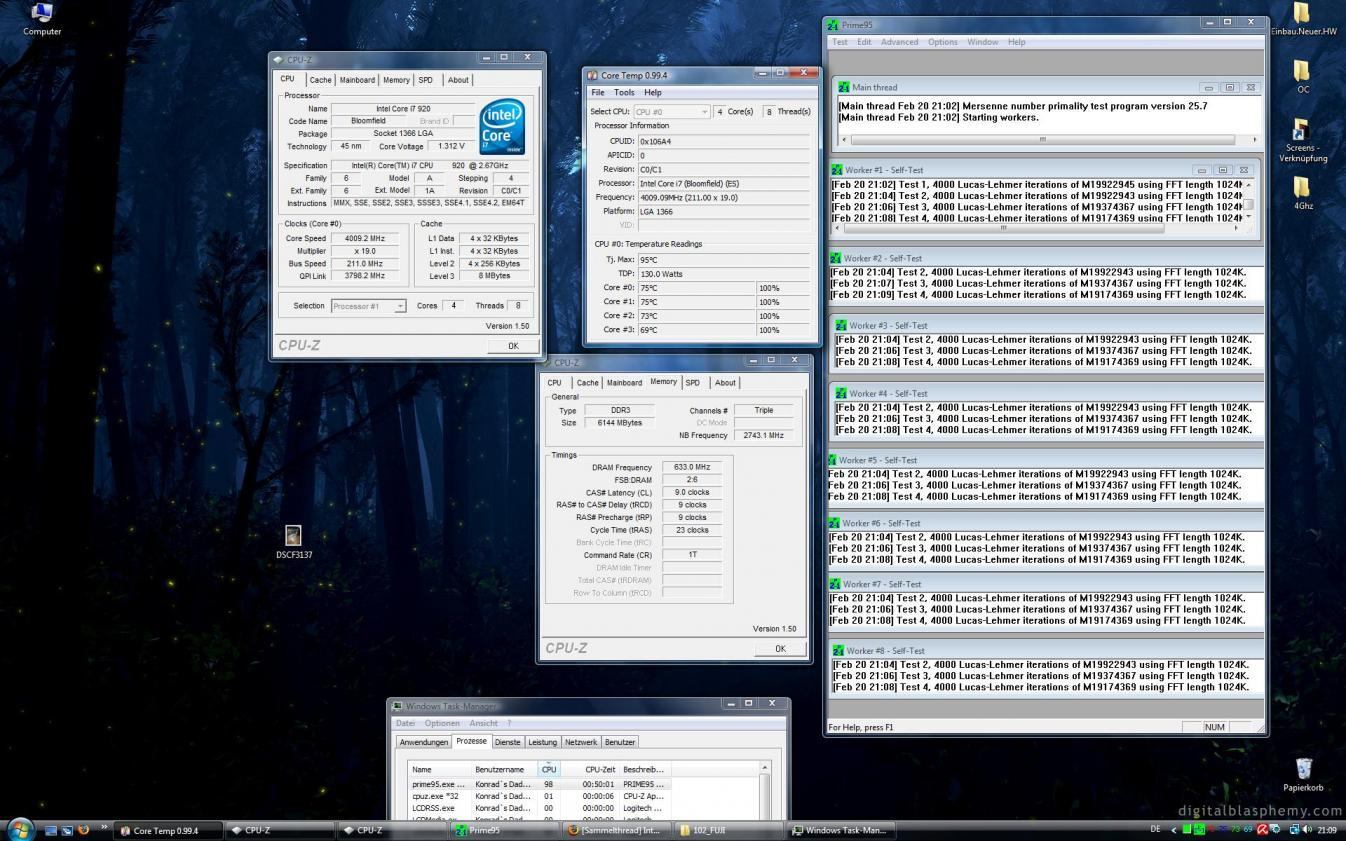Image resolution: width=1346 pixels, height=841 pixels.
Task: Switch to Mainboard tab in top CPU-Z window
Action: coord(357,80)
